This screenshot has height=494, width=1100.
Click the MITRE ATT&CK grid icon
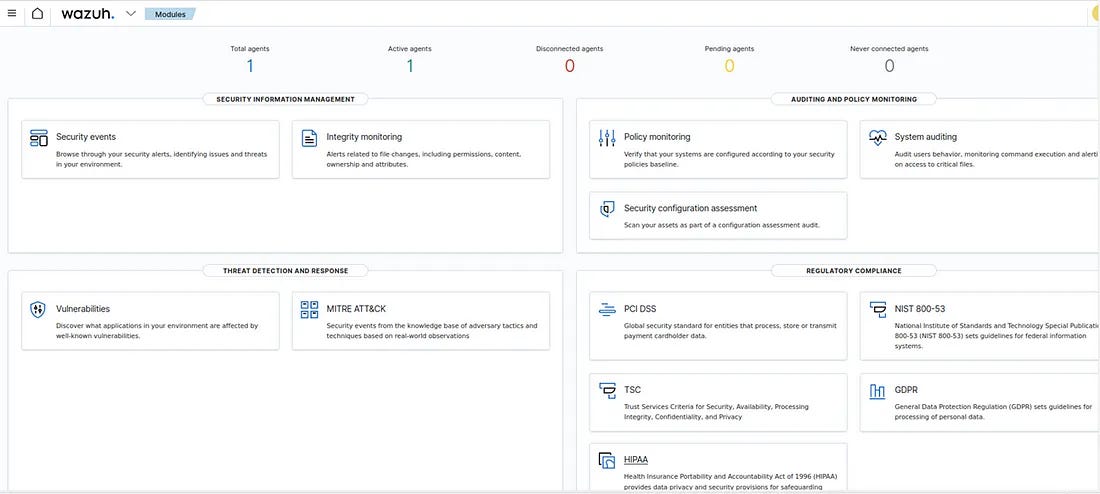pos(309,309)
